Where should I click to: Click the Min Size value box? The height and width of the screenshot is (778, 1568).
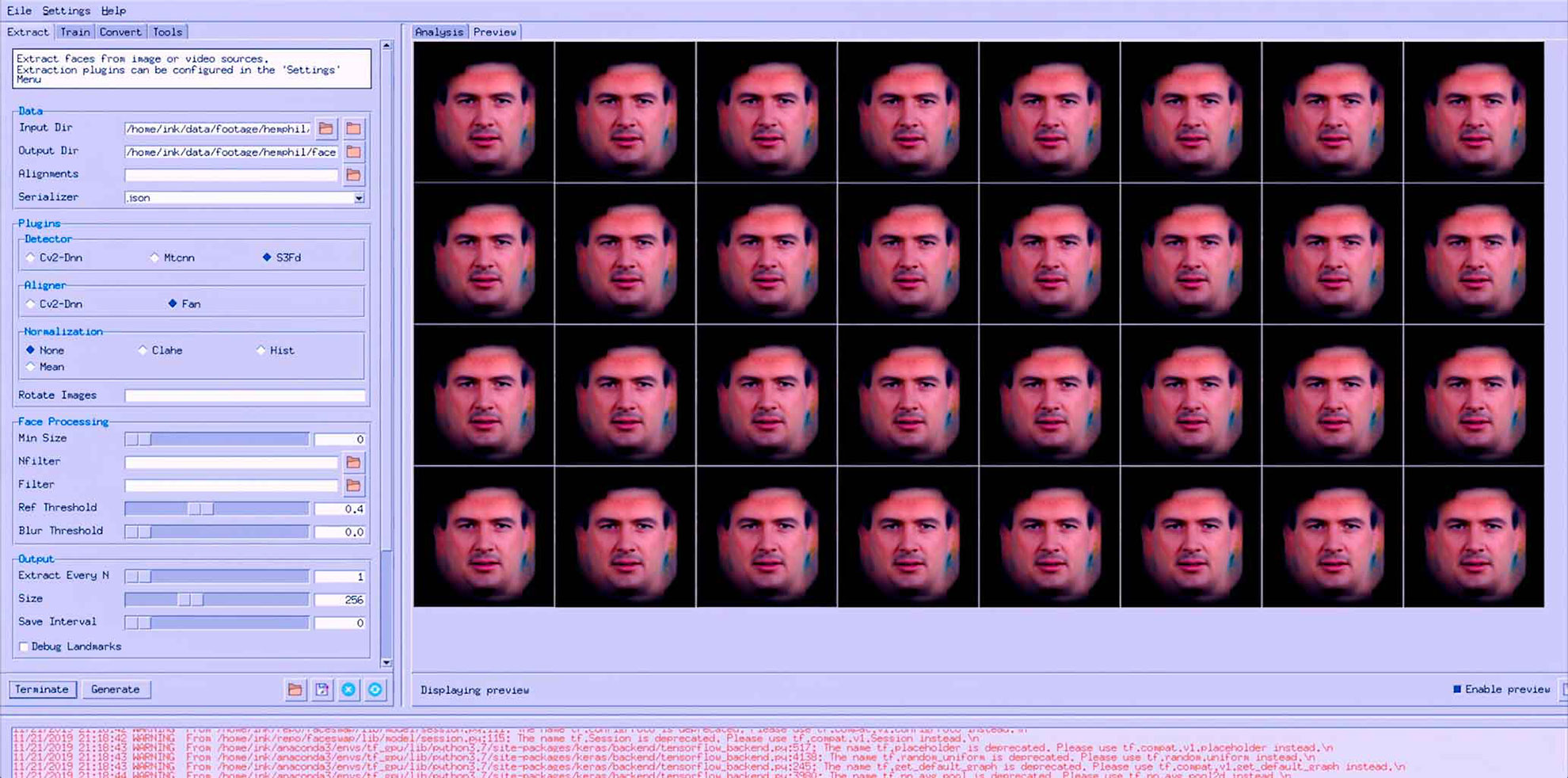coord(340,439)
